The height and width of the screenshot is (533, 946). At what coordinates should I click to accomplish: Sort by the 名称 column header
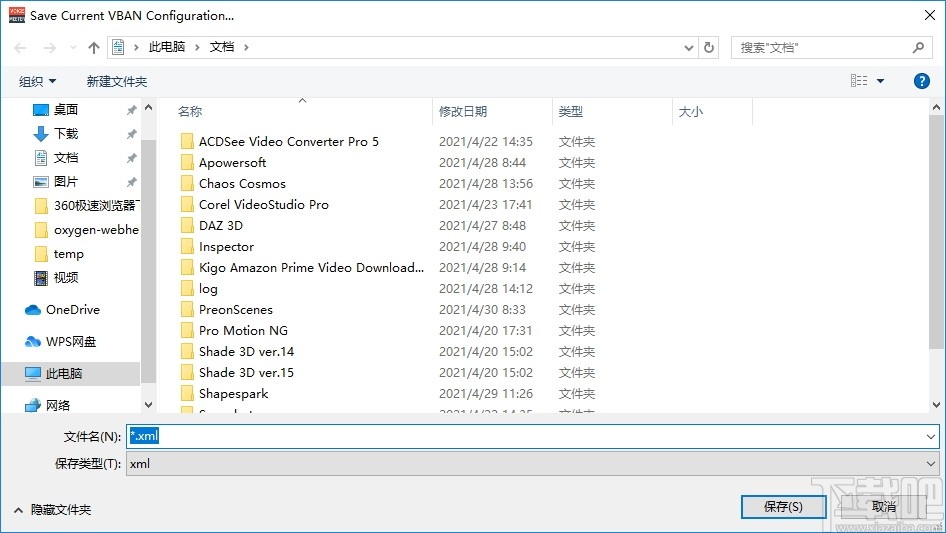[190, 112]
